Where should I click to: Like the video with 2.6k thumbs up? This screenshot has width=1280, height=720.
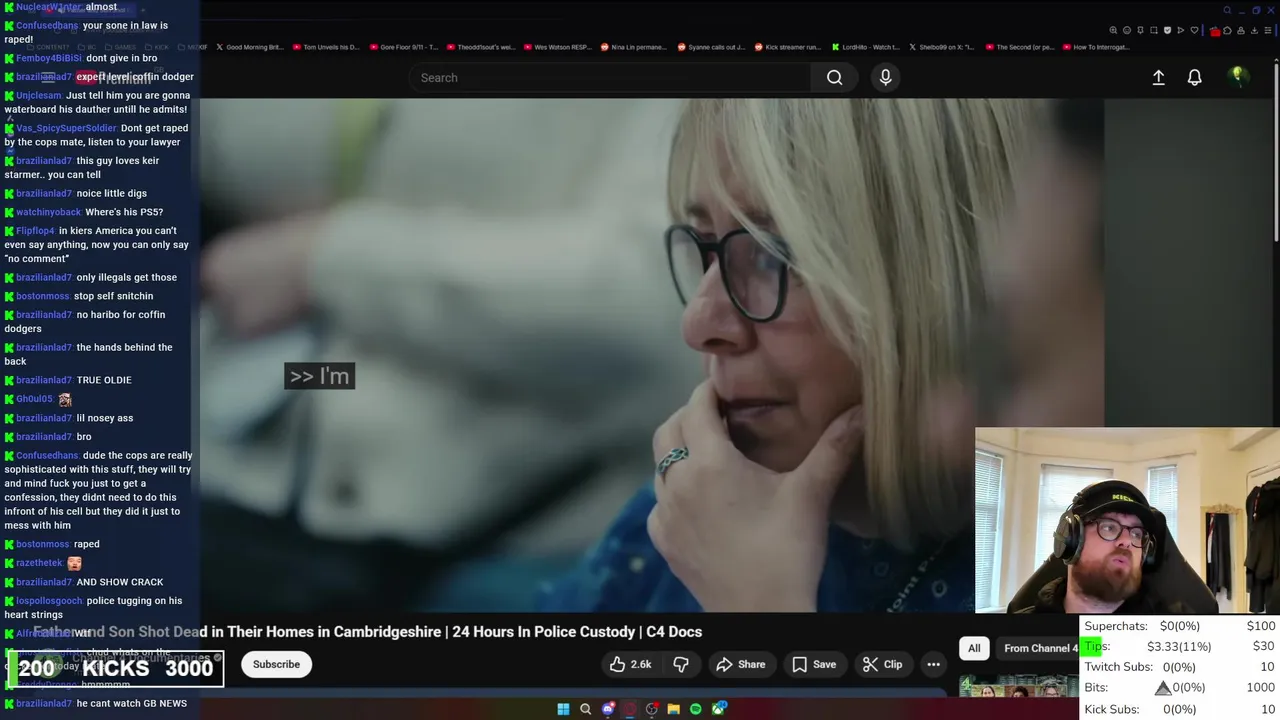click(630, 664)
